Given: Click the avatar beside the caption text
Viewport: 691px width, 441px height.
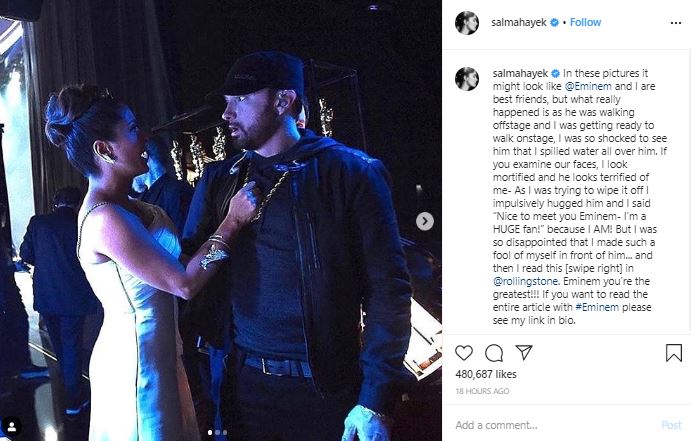Looking at the screenshot, I should pos(466,78).
